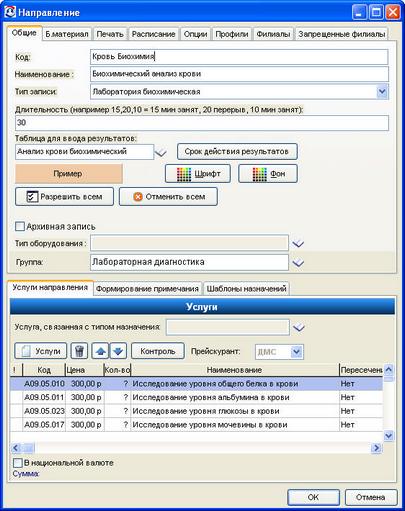This screenshot has width=405, height=511.
Task: Click the horizontal scrollbar left arrow
Action: click(x=16, y=448)
